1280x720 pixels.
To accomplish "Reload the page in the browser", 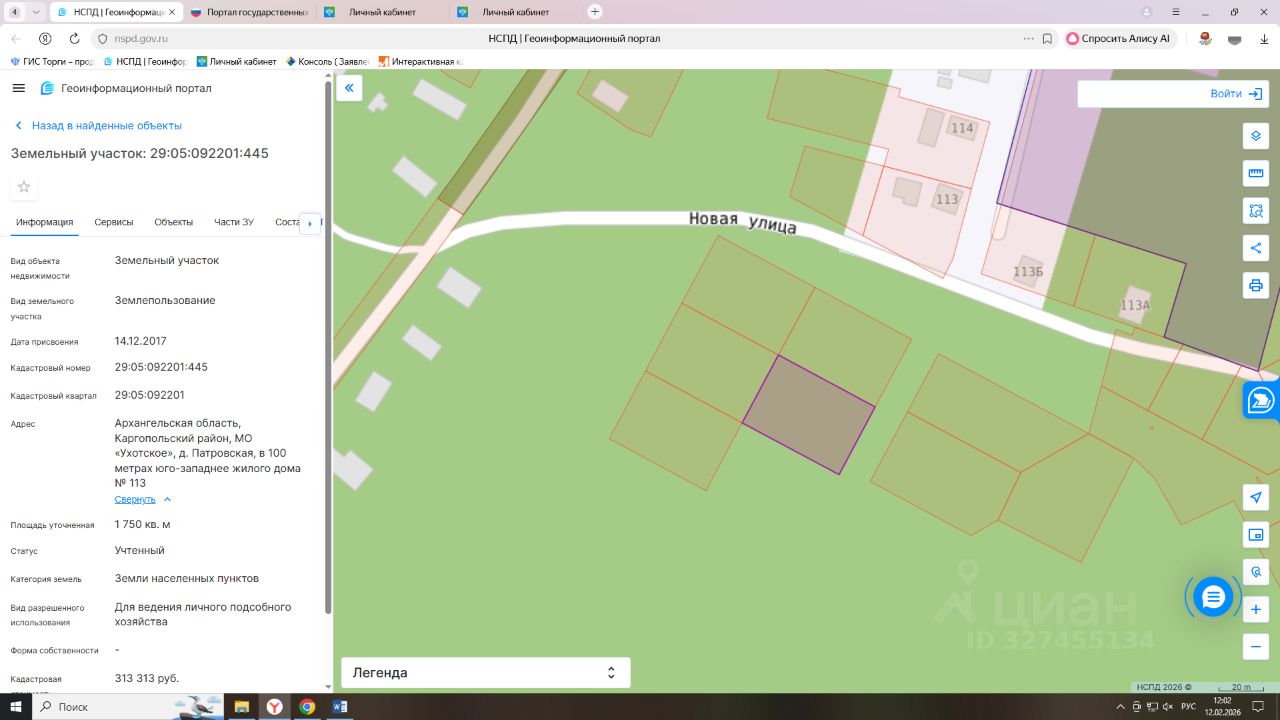I will 74,38.
